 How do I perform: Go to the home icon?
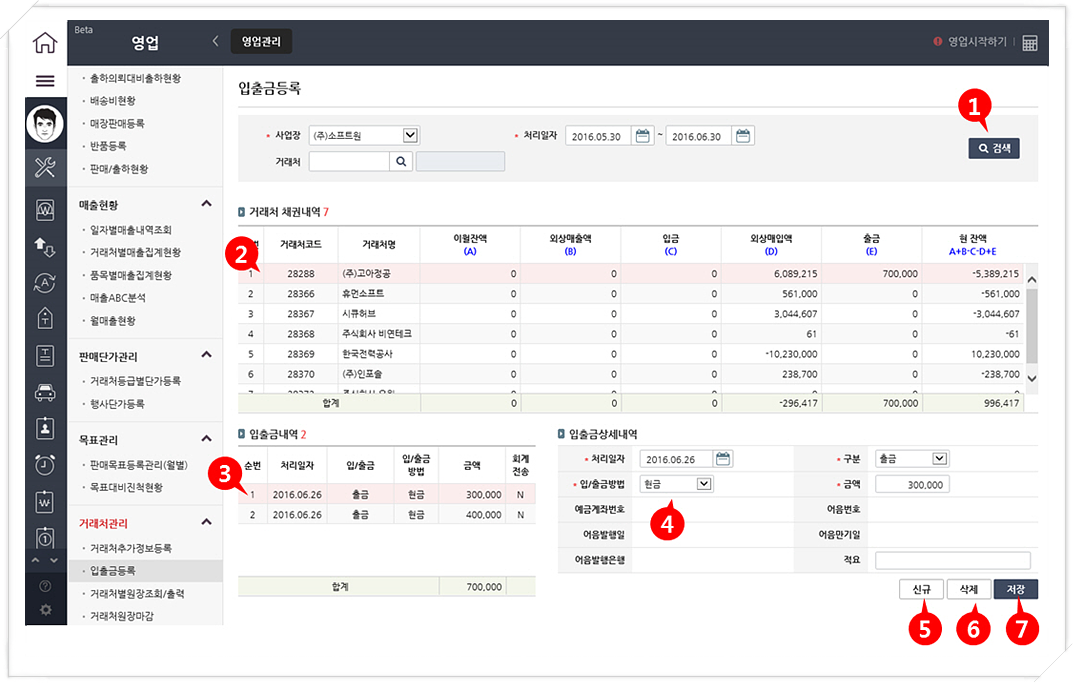[x=45, y=42]
